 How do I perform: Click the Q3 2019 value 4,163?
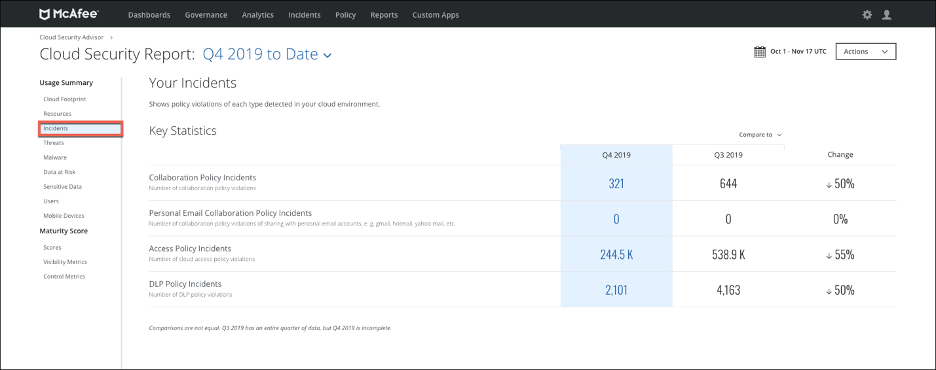click(728, 291)
